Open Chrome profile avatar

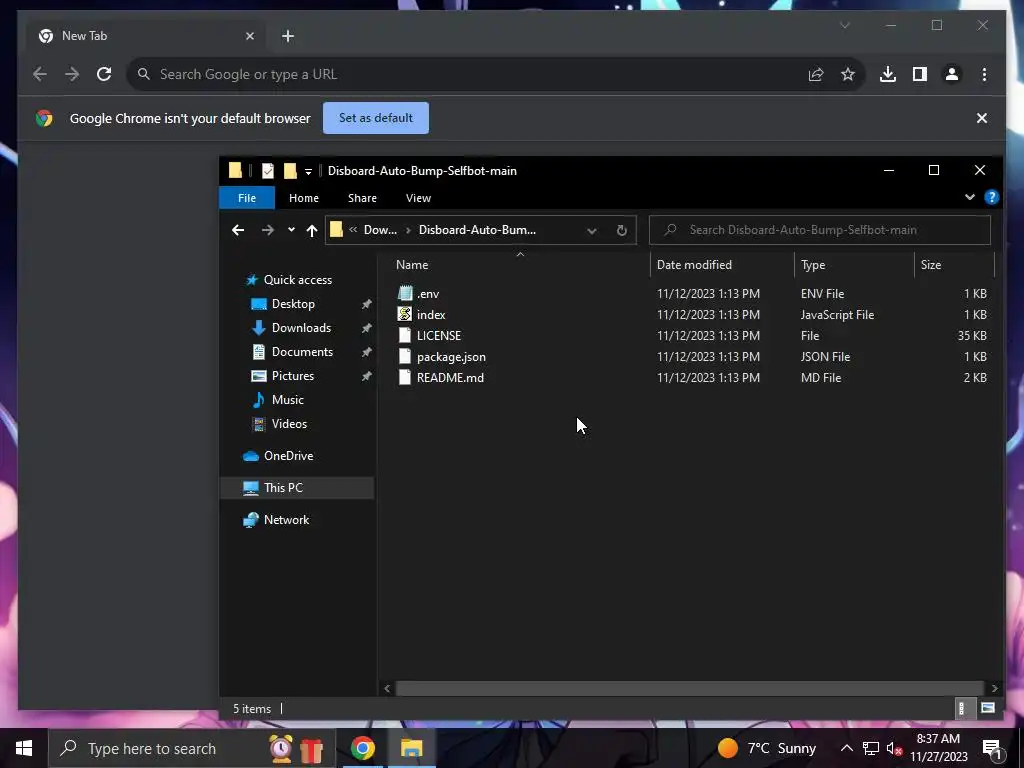tap(952, 74)
